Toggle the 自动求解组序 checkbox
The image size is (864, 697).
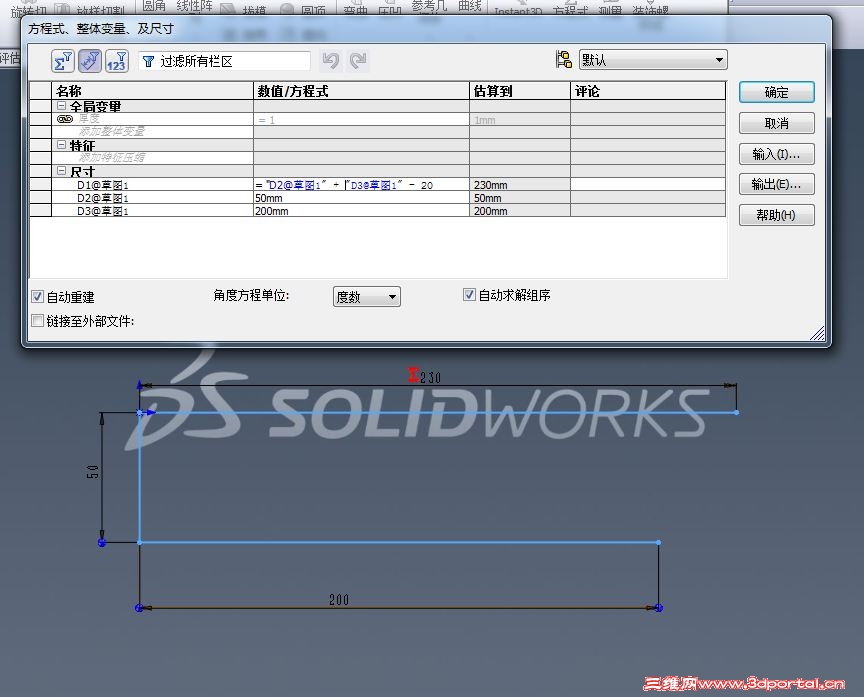pos(469,295)
